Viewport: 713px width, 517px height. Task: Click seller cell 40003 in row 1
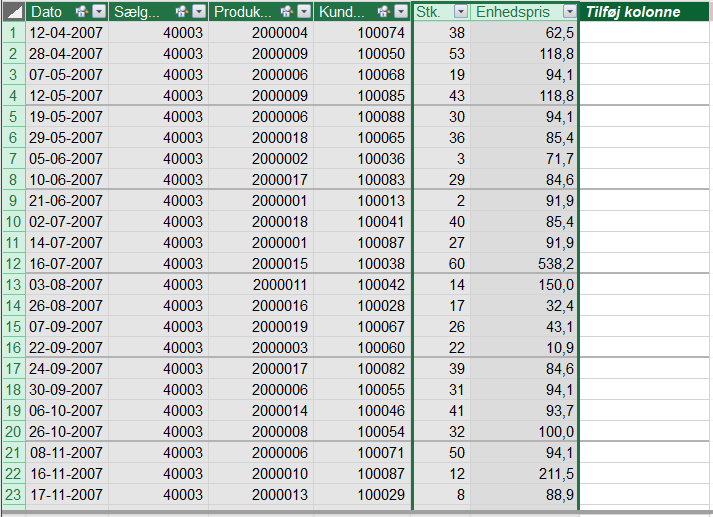coord(159,33)
